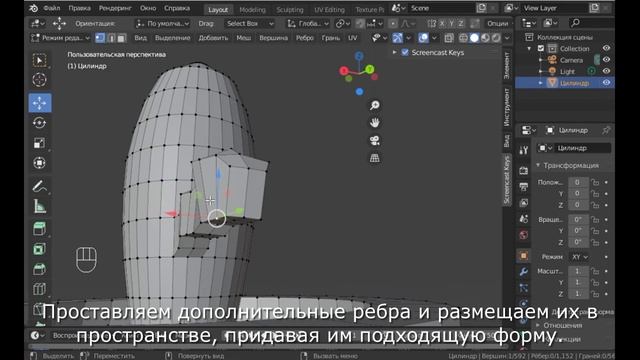Screen dimensions: 640x360
Task: Switch to solid viewport shading
Action: click(474, 38)
